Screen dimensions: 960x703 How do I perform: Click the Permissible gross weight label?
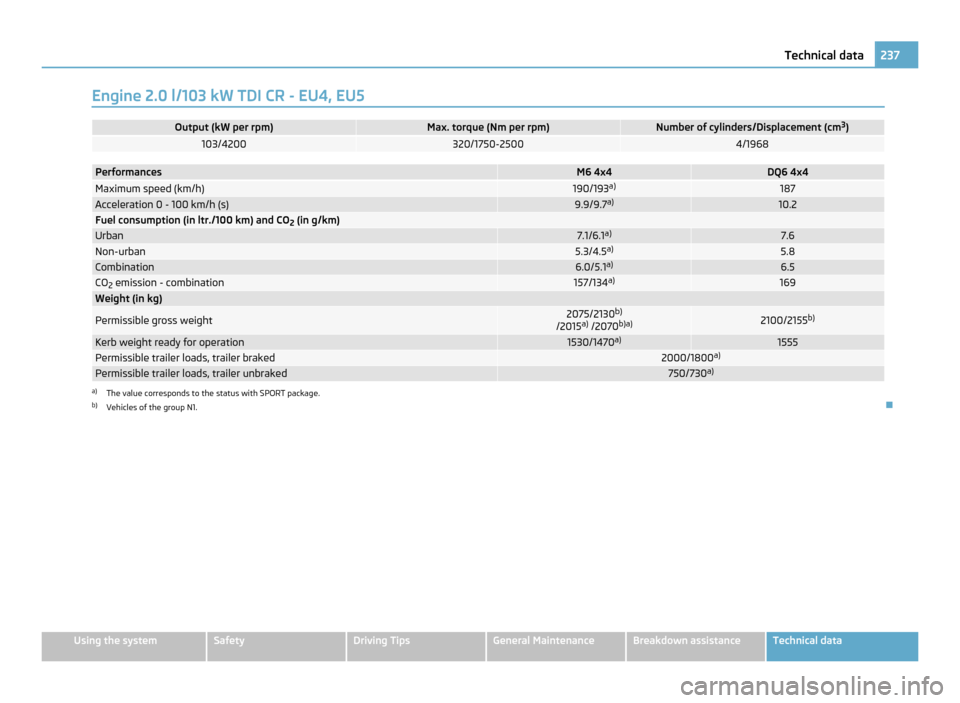(154, 320)
